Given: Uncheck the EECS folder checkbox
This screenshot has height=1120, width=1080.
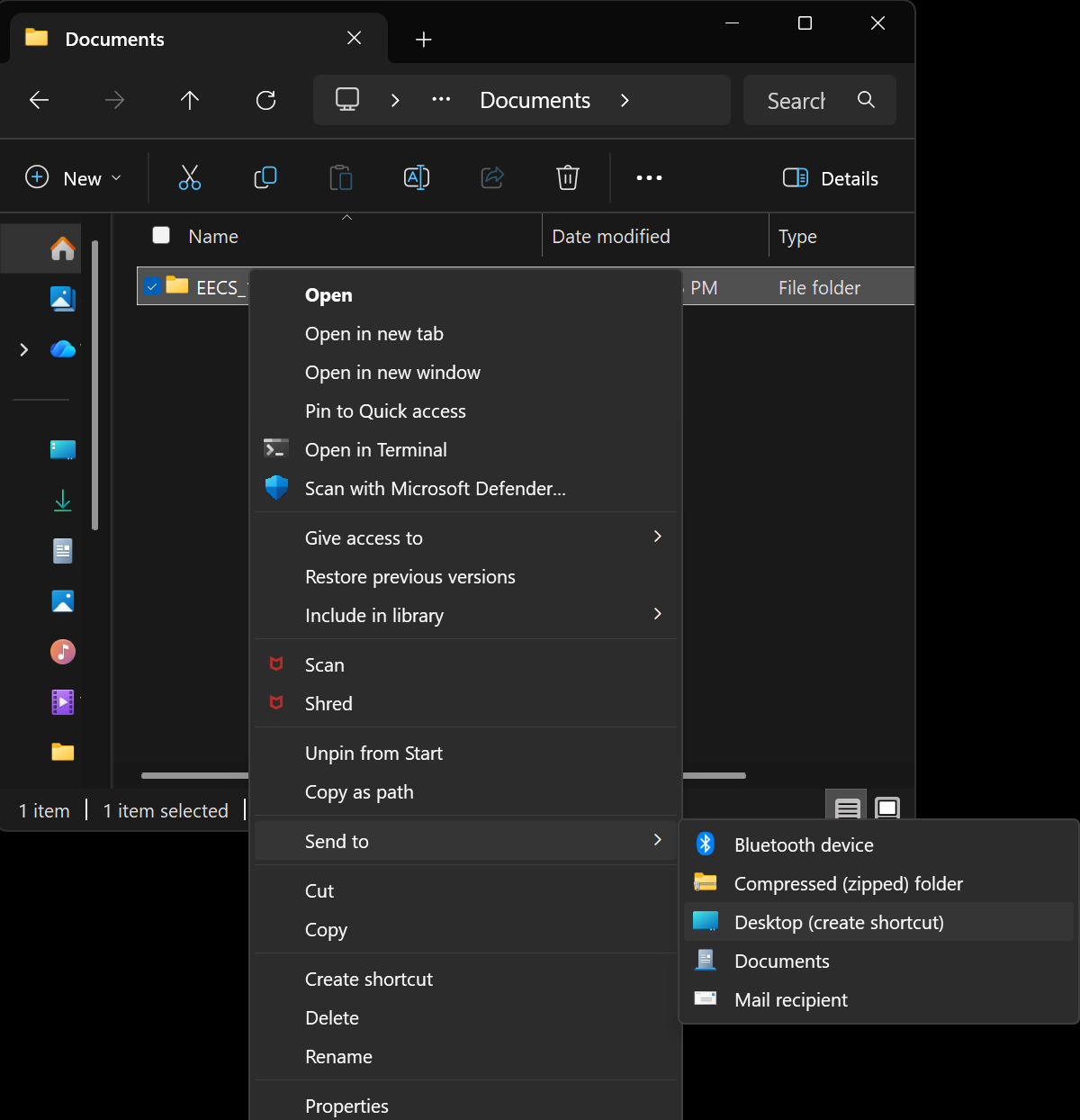Looking at the screenshot, I should point(152,286).
